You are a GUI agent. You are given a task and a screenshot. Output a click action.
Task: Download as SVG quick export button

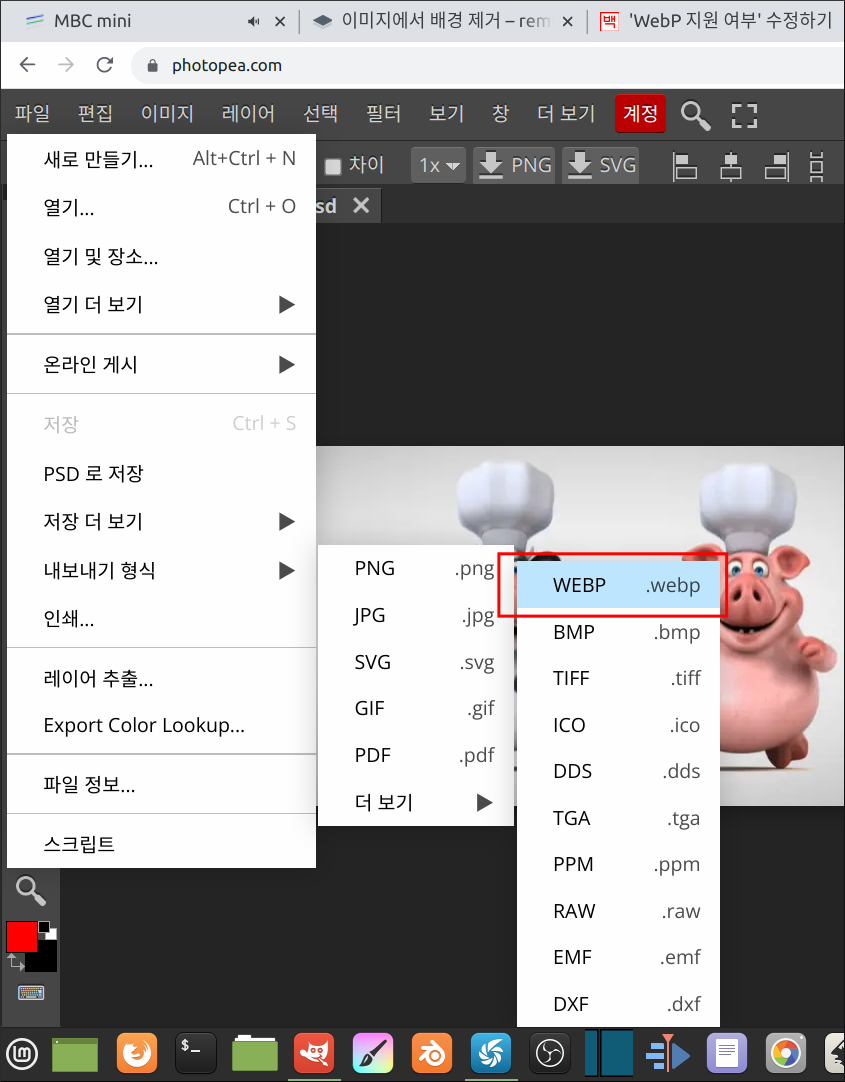point(601,166)
